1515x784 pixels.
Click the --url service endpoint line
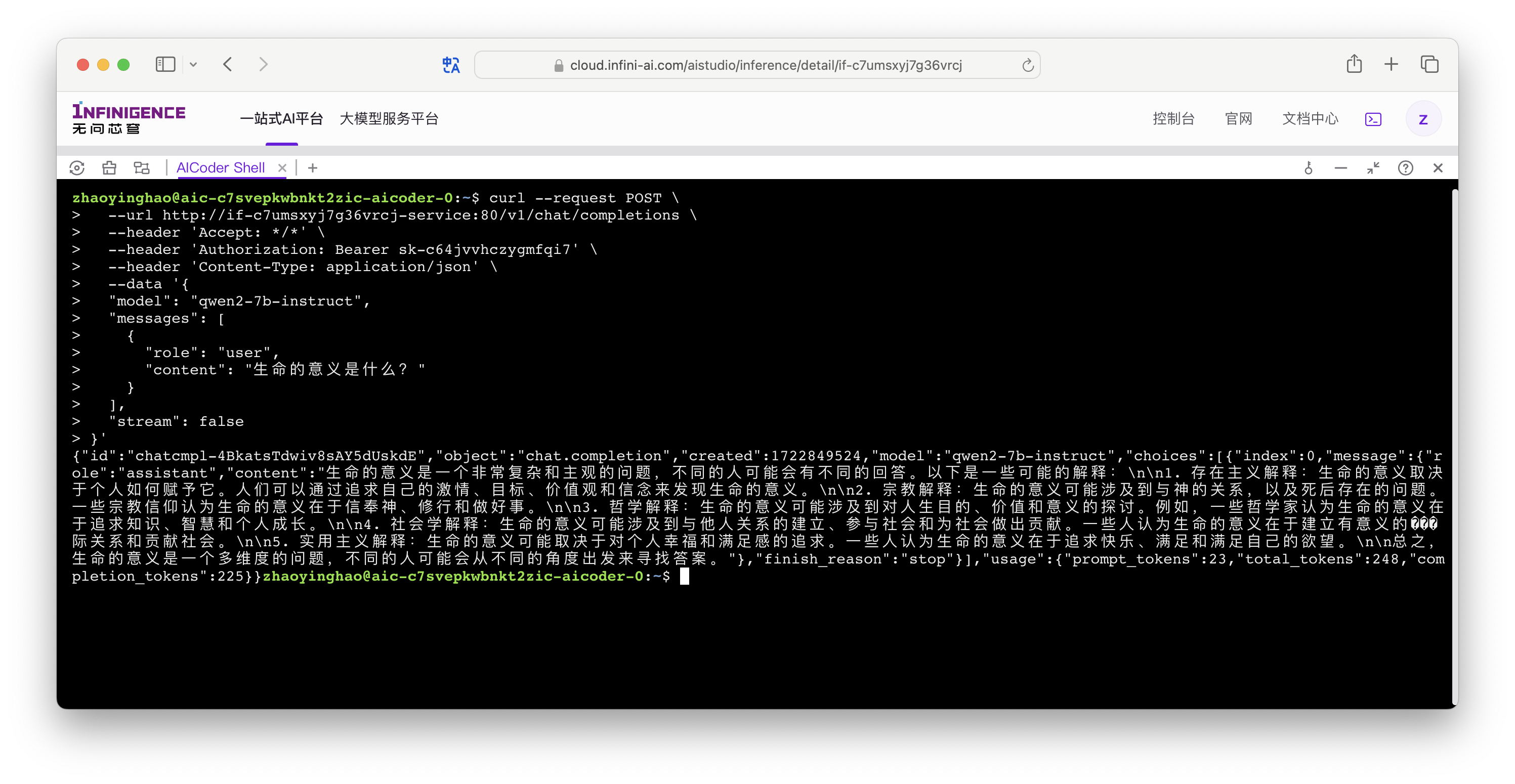(402, 215)
